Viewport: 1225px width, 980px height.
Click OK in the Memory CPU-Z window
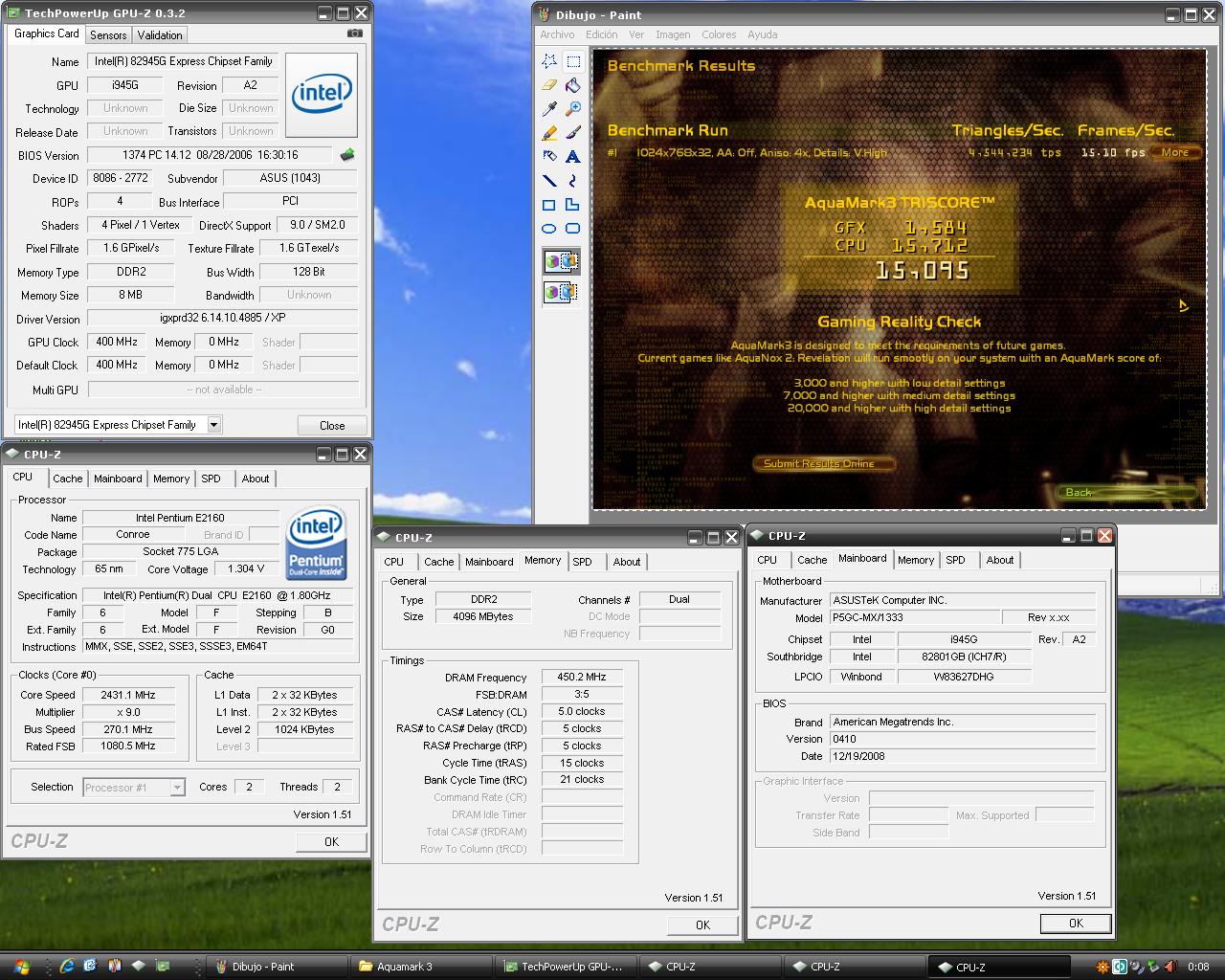(702, 924)
